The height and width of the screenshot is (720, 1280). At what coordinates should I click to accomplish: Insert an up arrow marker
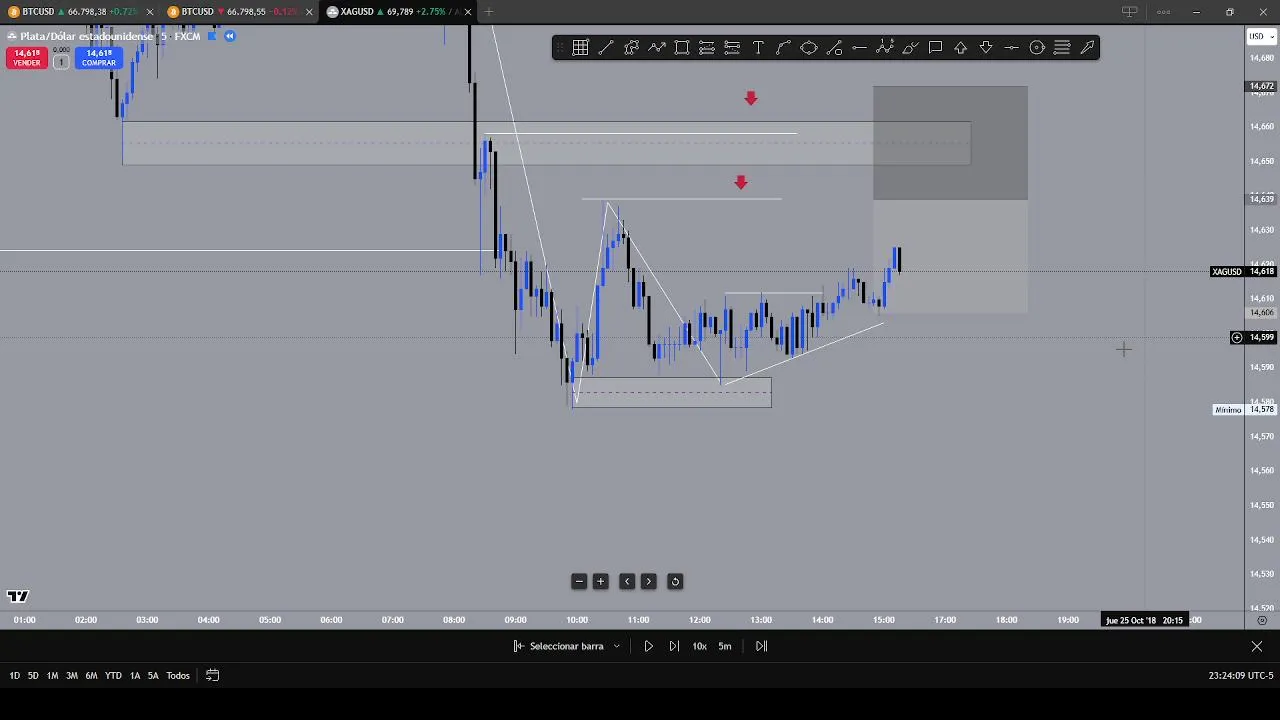(x=961, y=47)
